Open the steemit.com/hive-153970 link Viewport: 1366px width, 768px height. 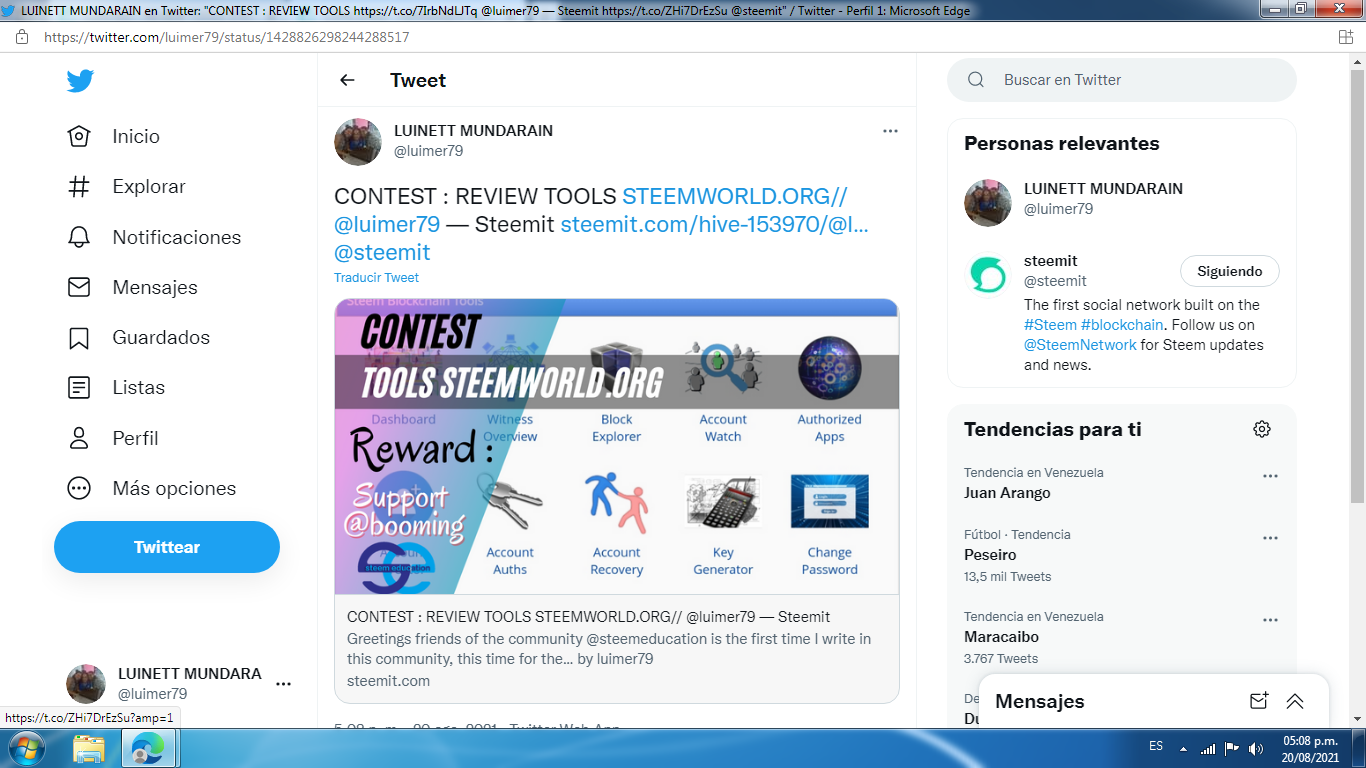(x=714, y=224)
